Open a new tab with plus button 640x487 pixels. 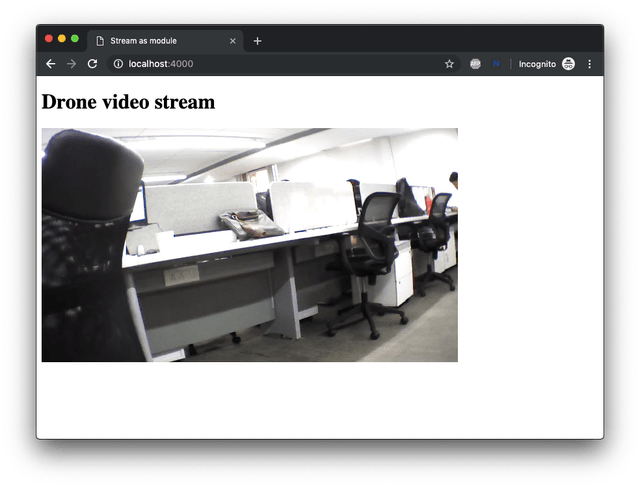click(257, 41)
